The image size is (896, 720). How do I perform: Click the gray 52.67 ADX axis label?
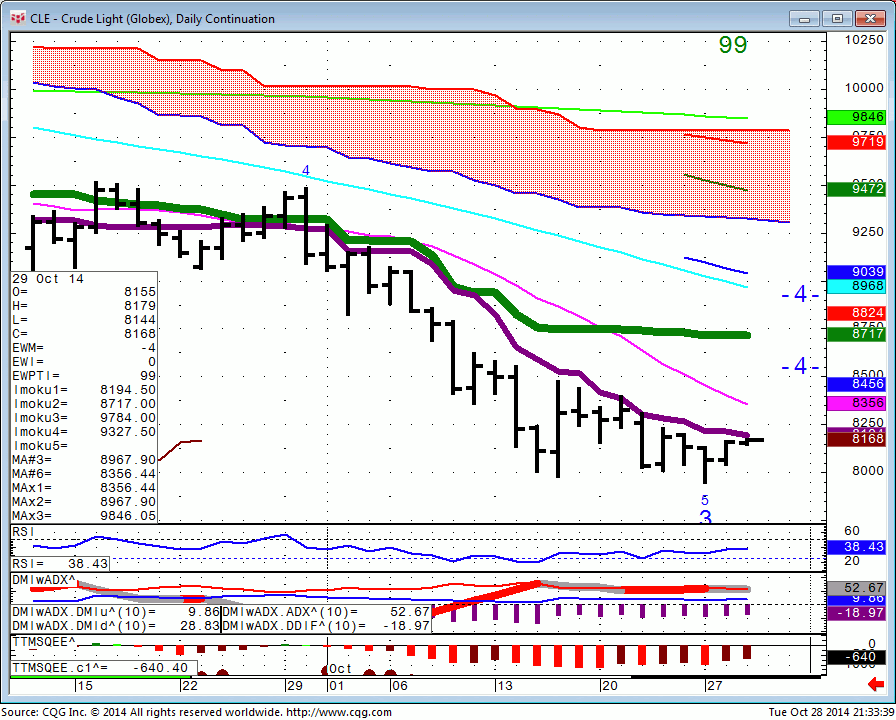tap(856, 588)
